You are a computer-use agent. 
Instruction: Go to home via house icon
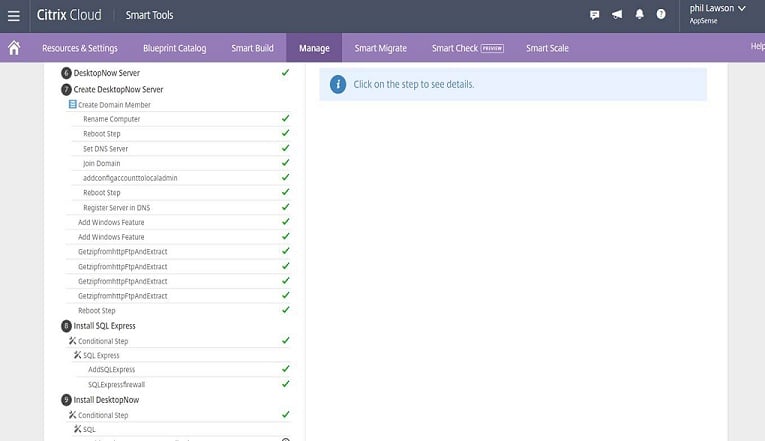(14, 48)
